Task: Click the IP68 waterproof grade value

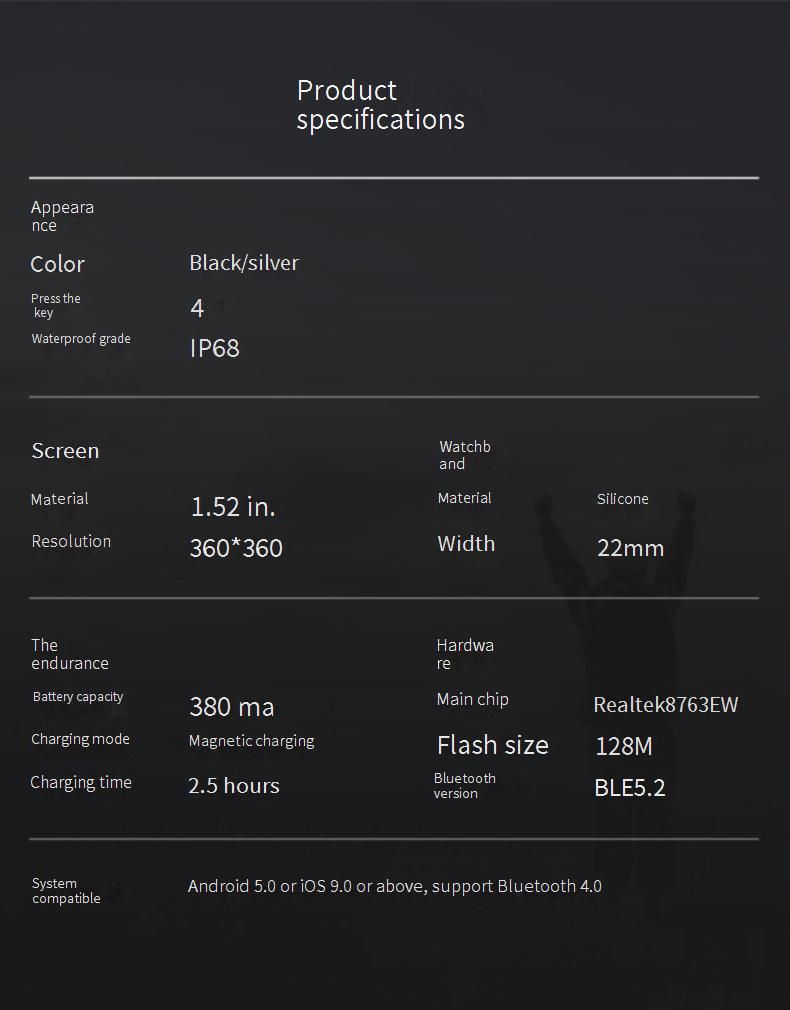Action: (215, 348)
